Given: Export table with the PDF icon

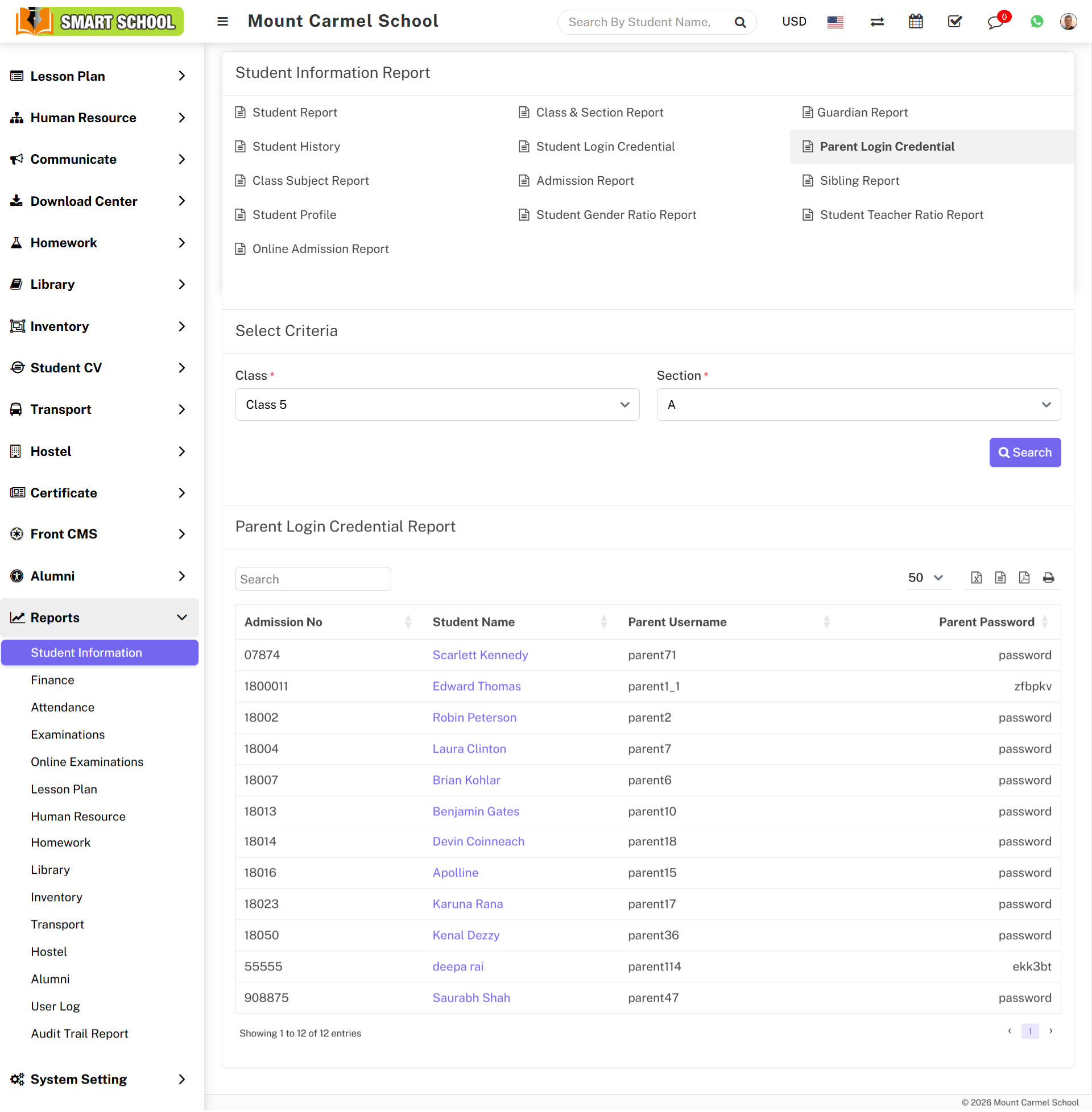Looking at the screenshot, I should 1024,578.
